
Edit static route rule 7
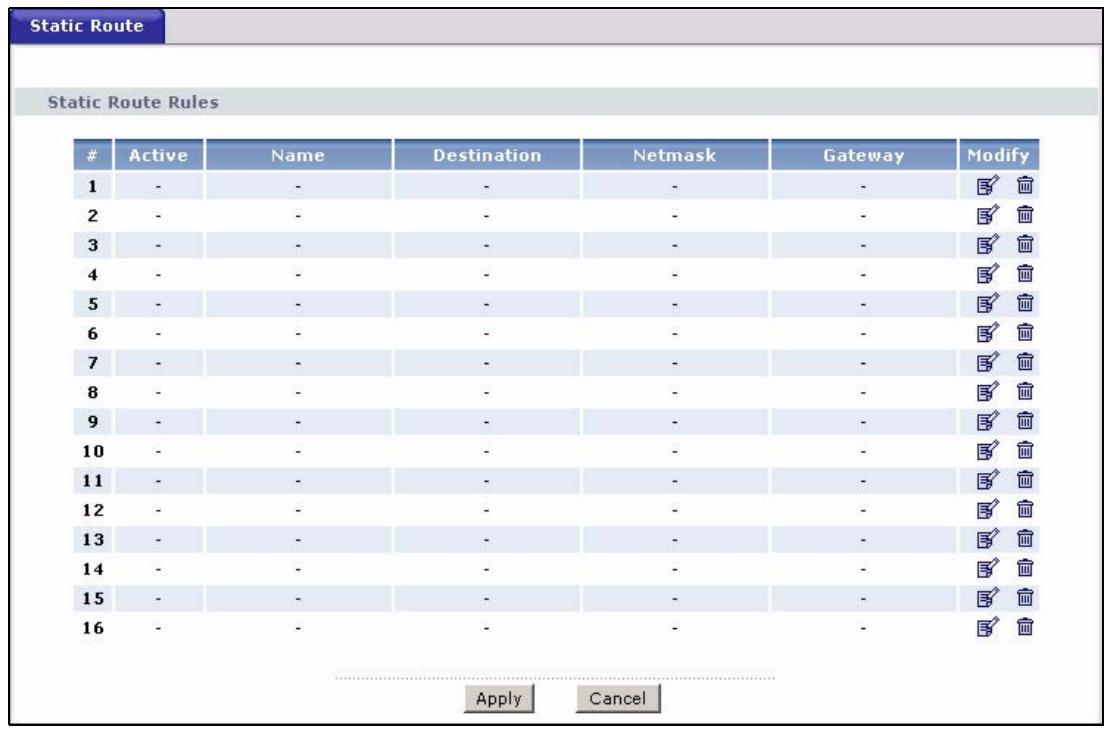[x=988, y=362]
